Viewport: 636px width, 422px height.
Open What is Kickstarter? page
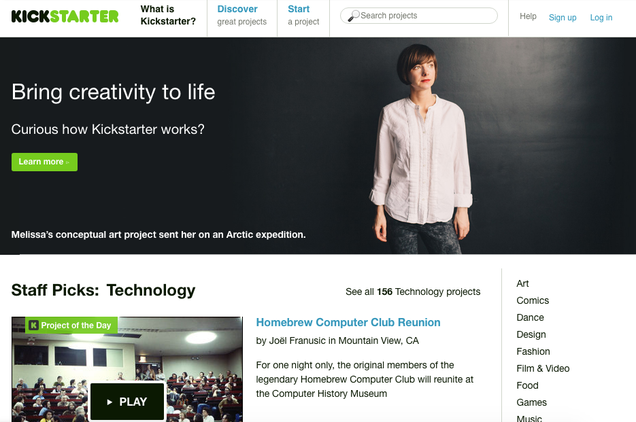[x=168, y=15]
